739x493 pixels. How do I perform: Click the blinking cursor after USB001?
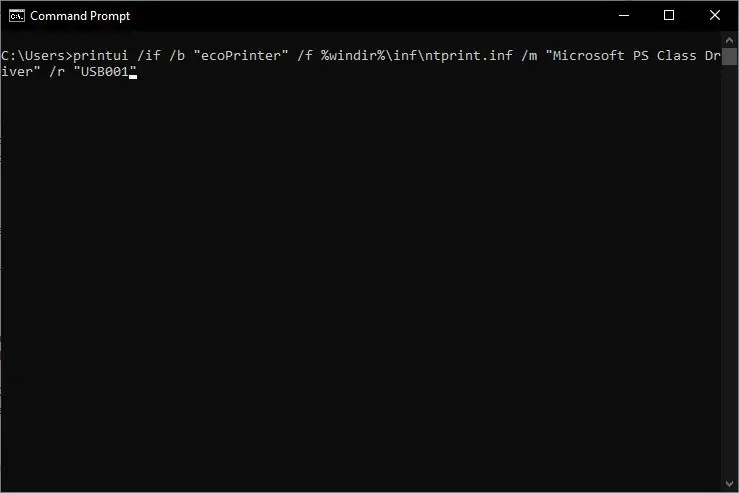(133, 76)
